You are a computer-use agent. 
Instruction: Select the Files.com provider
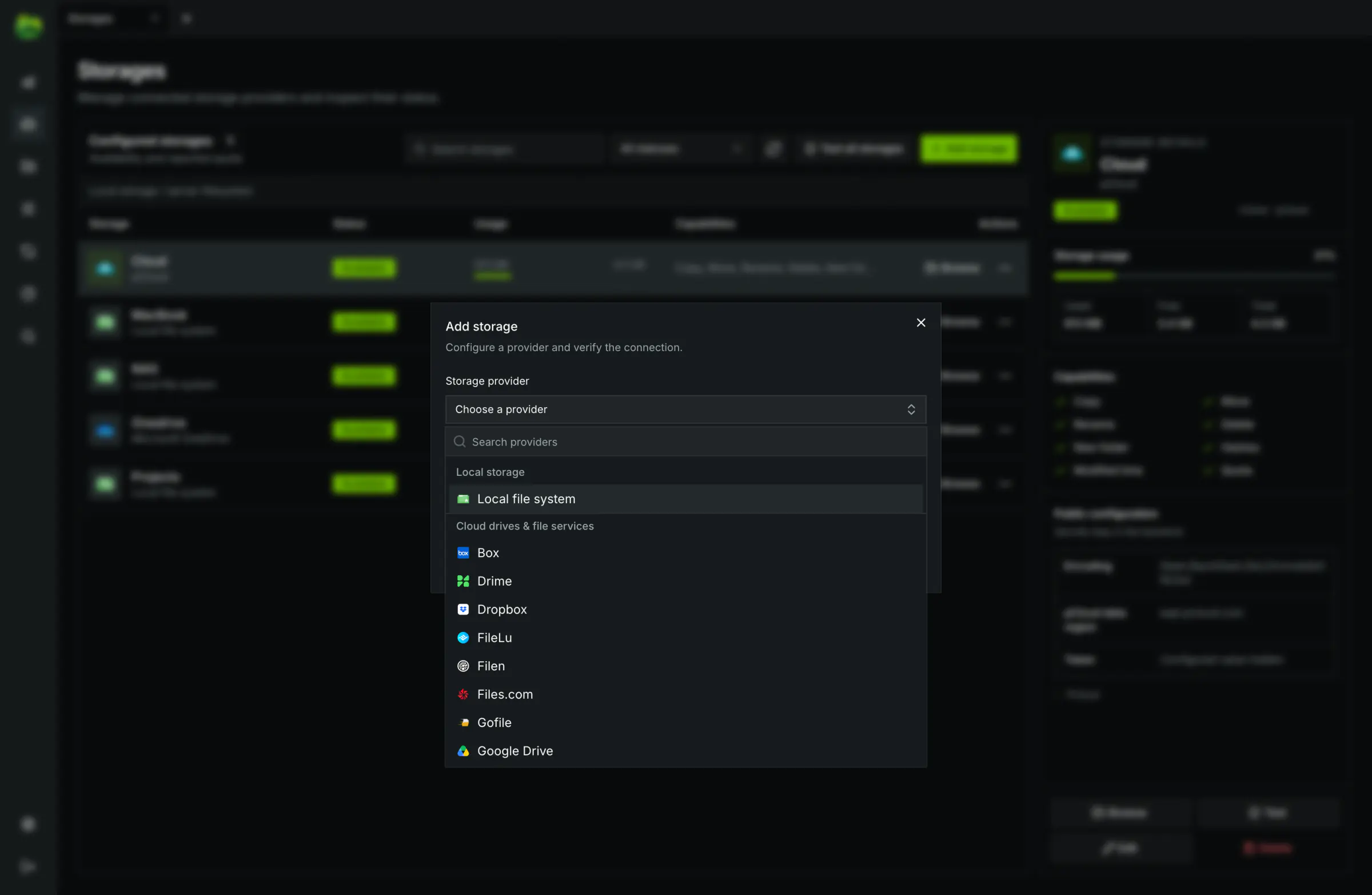(x=685, y=694)
